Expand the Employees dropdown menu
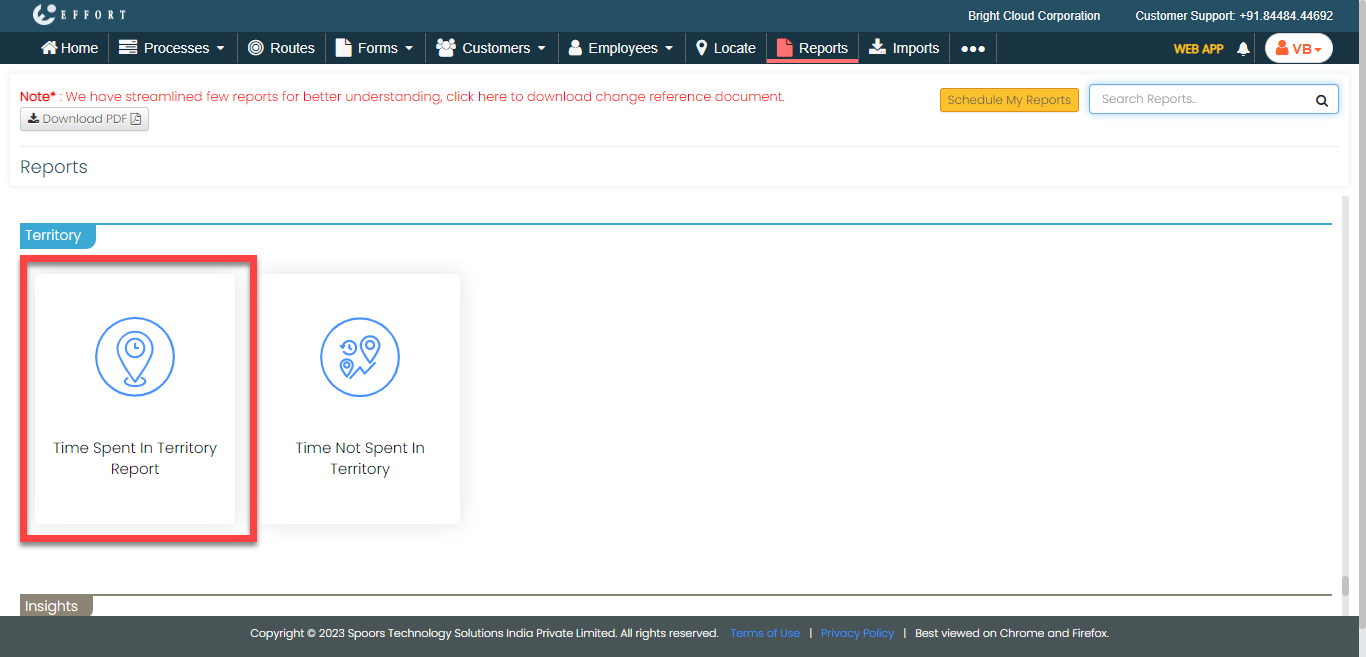The height and width of the screenshot is (657, 1366). click(621, 48)
